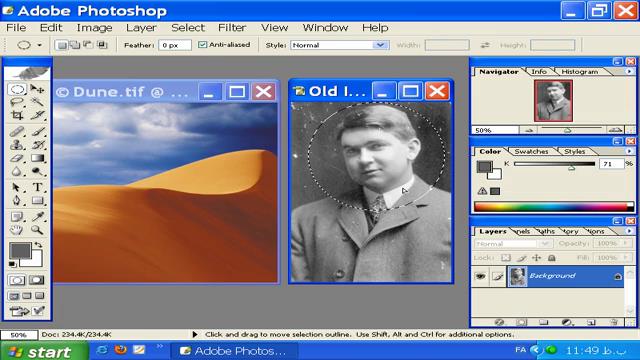Click the Adobe Photoshop taskbar button
The width and height of the screenshot is (640, 360).
click(x=234, y=351)
